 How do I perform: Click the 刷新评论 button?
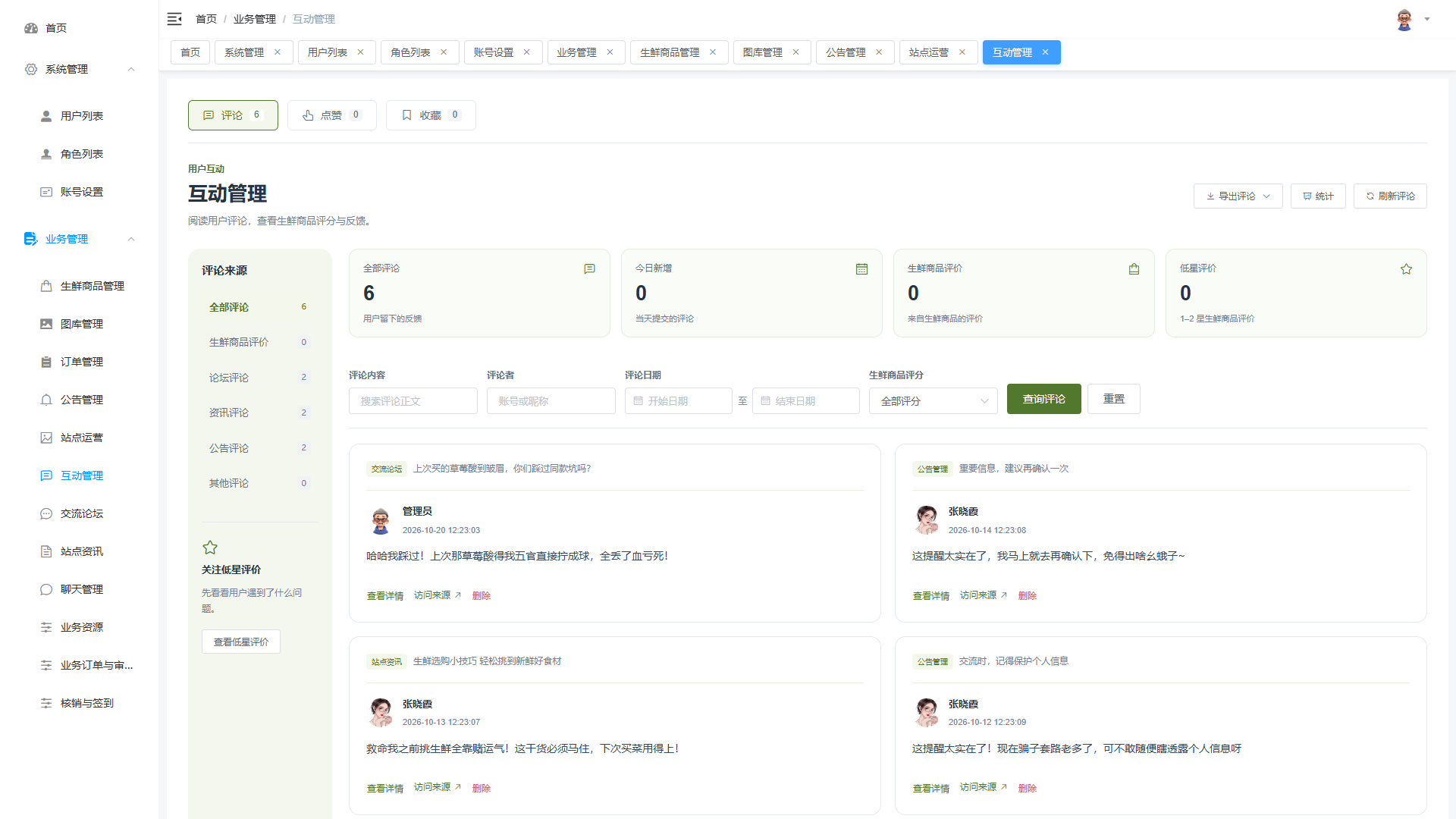[x=1390, y=196]
